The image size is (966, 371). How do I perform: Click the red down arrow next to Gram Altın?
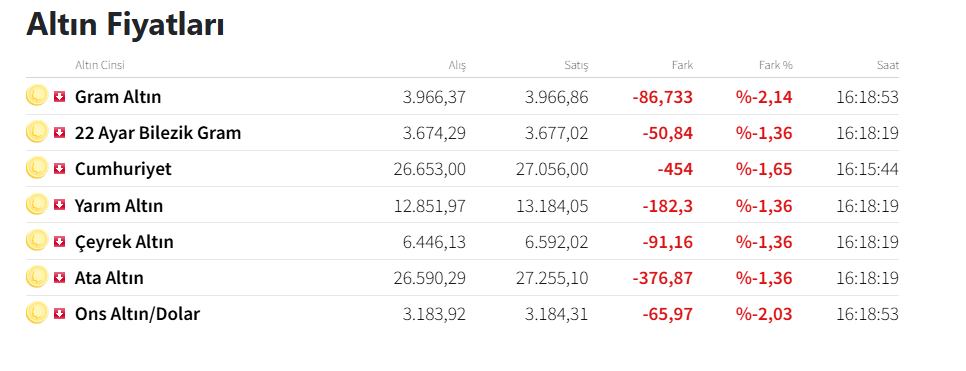pyautogui.click(x=59, y=97)
